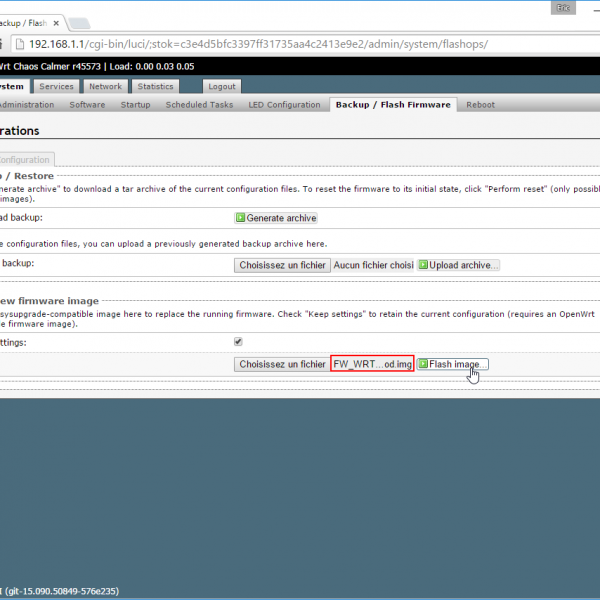600x600 pixels.
Task: Click the Upload archive button
Action: [x=458, y=265]
